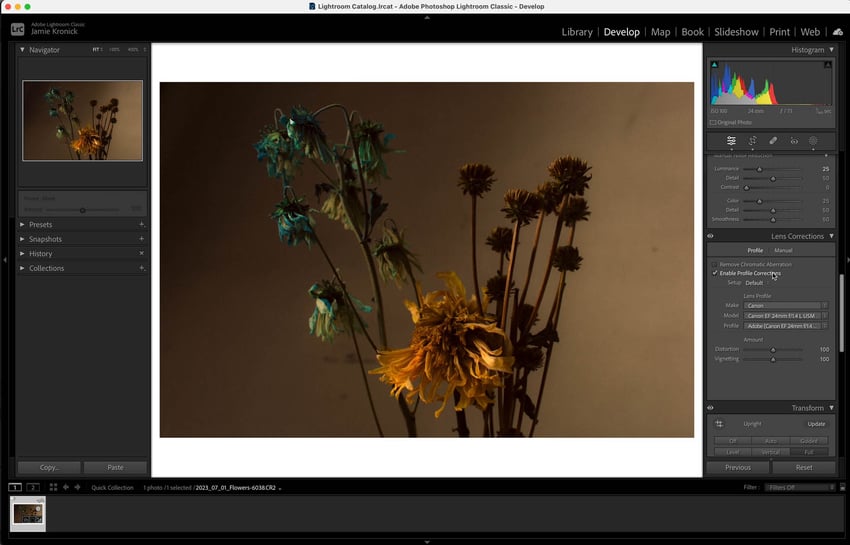Click the Paste button
The width and height of the screenshot is (850, 545).
(115, 467)
